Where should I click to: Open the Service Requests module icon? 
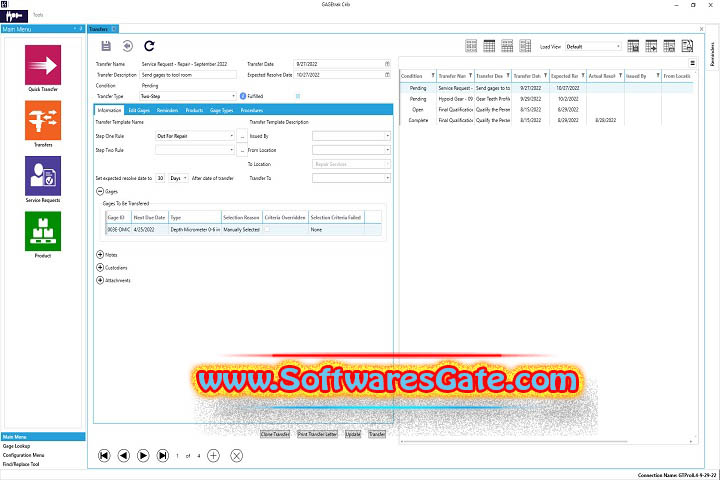pyautogui.click(x=43, y=176)
